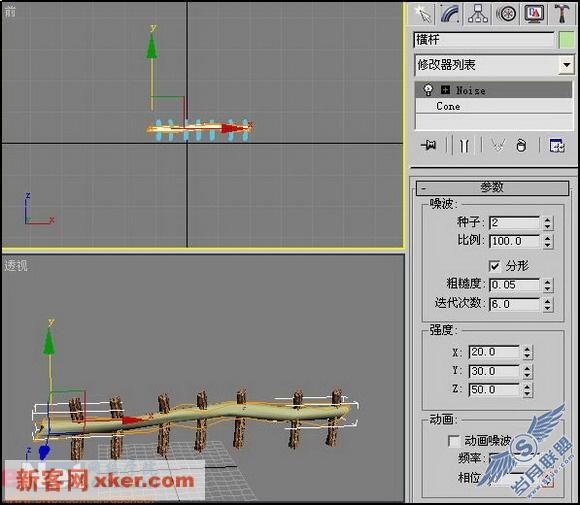Screen dimensions: 580x505
Task: Click the object color swatch
Action: [566, 40]
